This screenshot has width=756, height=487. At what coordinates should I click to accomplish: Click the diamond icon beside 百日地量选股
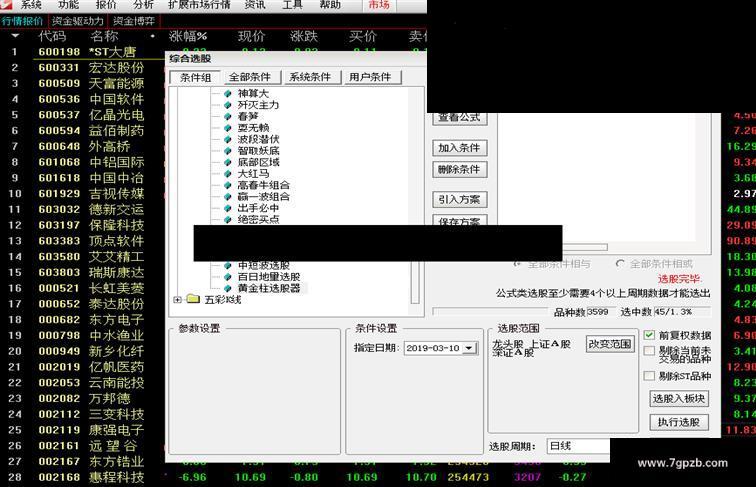(x=228, y=277)
